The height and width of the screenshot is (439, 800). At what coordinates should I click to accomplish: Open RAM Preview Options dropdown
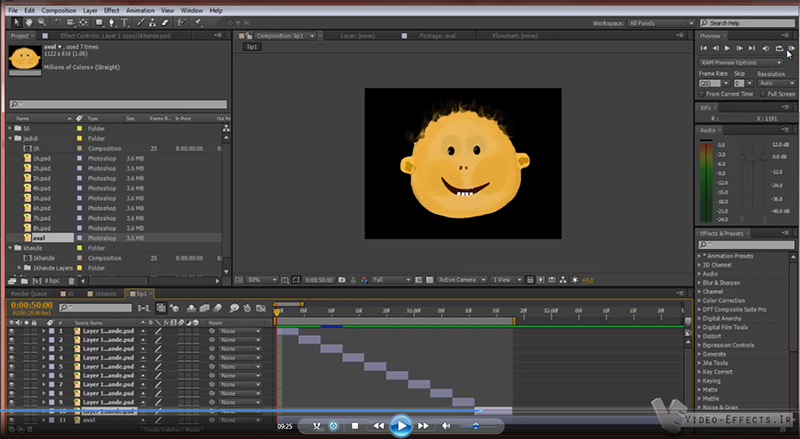740,62
